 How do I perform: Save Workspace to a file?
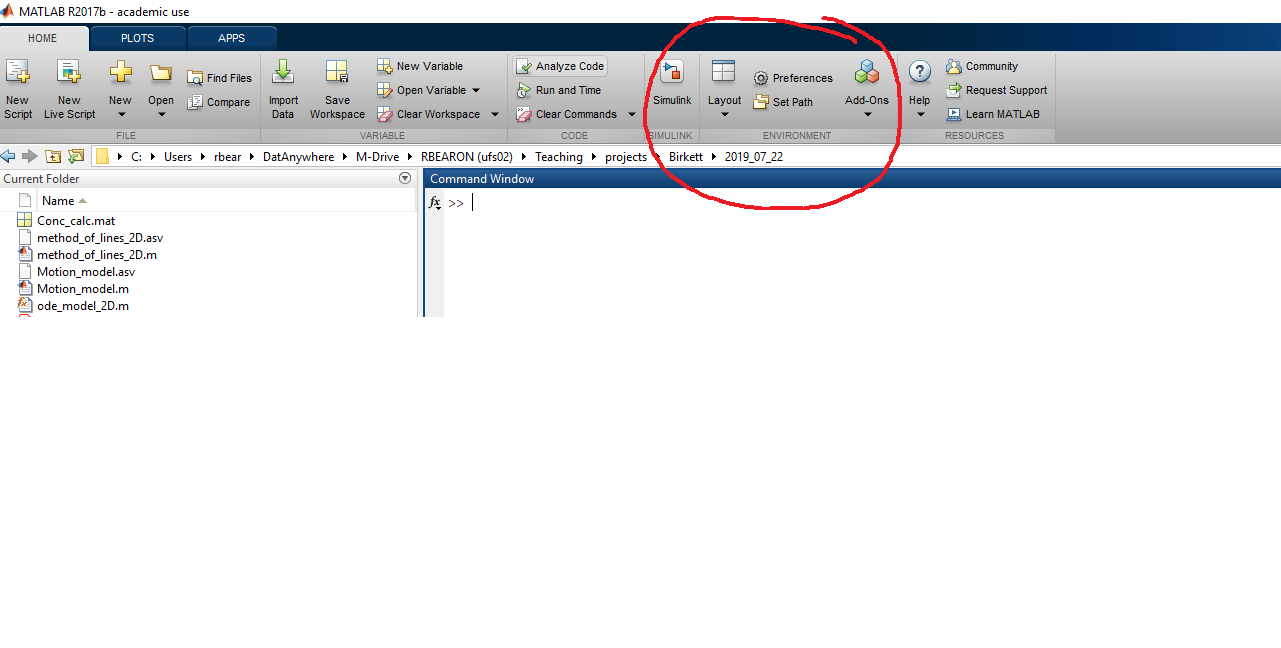pos(337,89)
